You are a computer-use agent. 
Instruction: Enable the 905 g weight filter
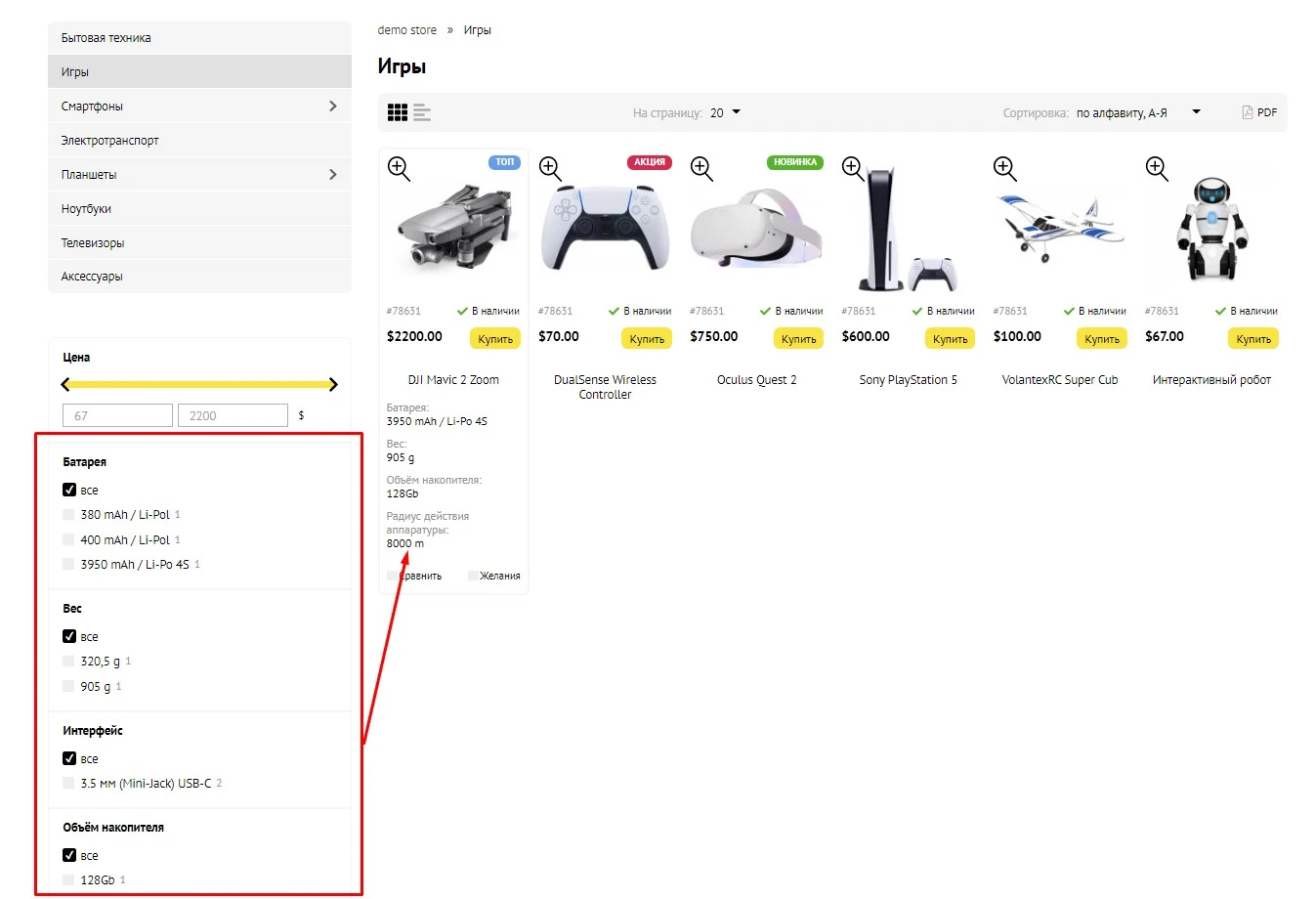69,687
